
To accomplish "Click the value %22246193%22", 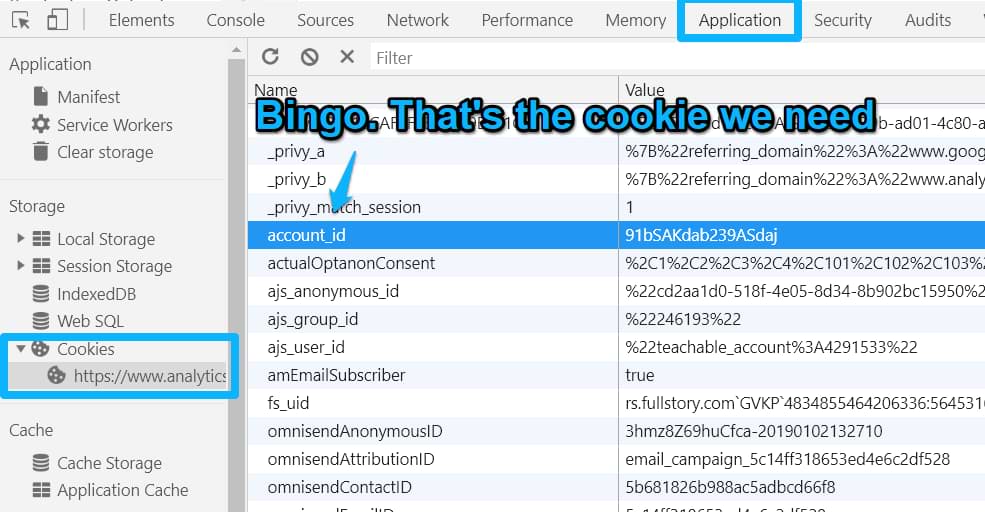I will [683, 319].
